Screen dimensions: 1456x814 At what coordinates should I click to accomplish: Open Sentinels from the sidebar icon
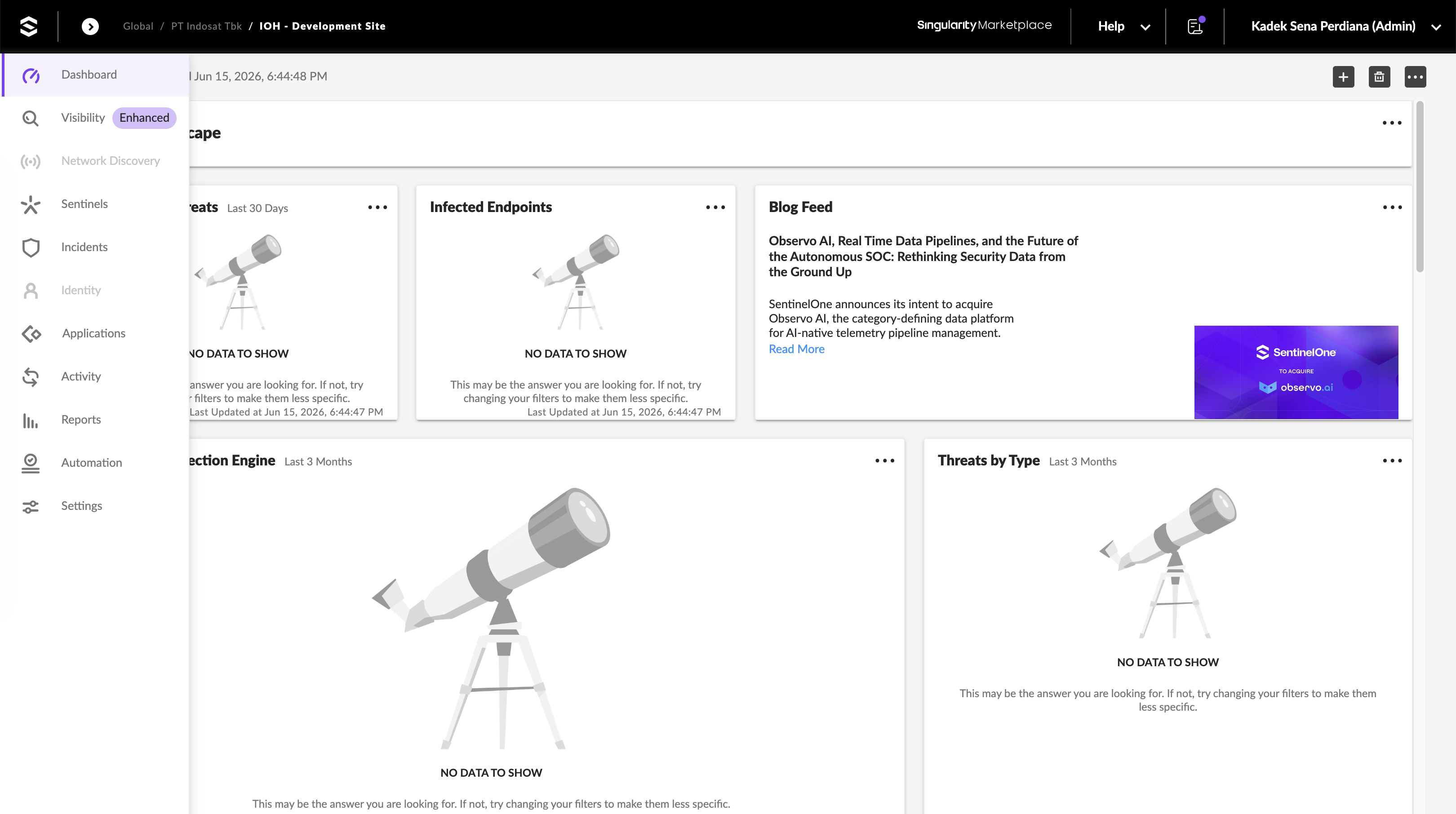point(31,204)
